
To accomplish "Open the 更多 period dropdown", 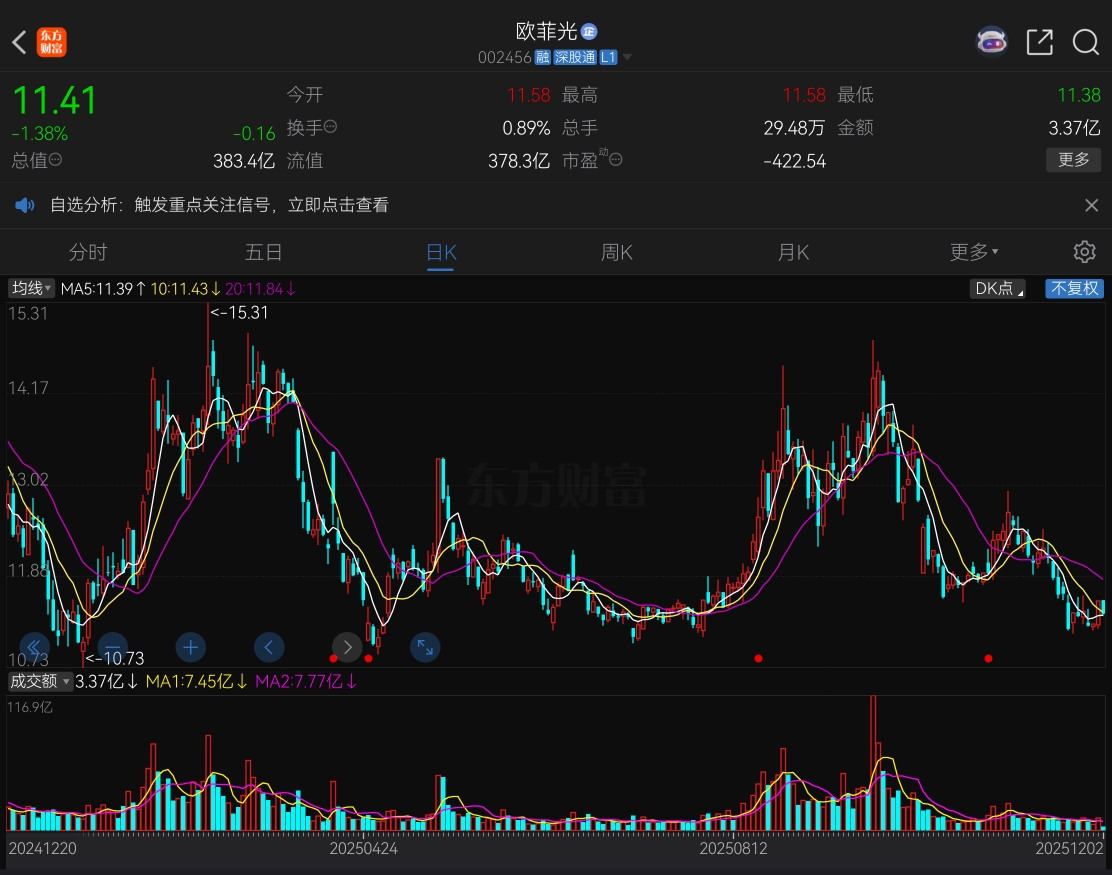I will (x=974, y=252).
